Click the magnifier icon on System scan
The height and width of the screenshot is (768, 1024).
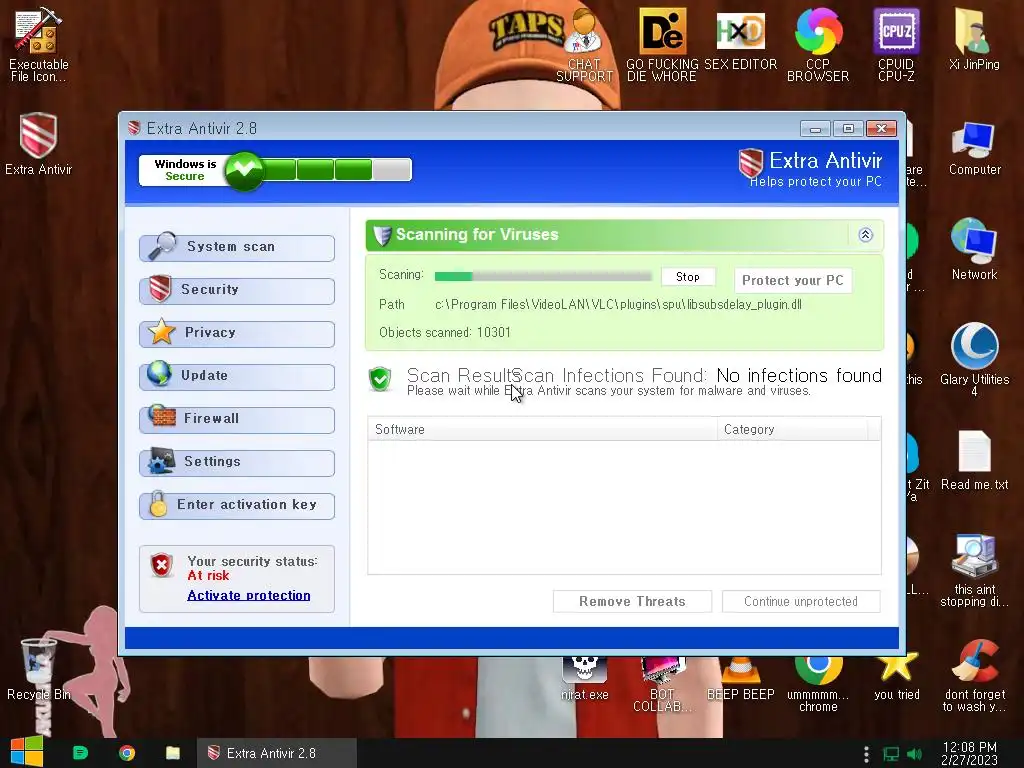click(x=161, y=246)
